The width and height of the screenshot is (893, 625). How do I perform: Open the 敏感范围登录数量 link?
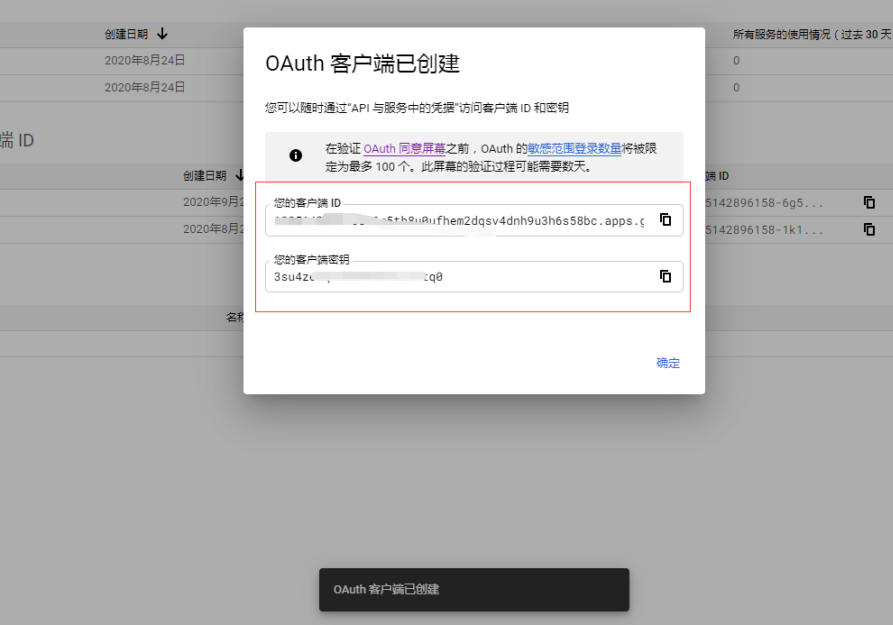(574, 149)
